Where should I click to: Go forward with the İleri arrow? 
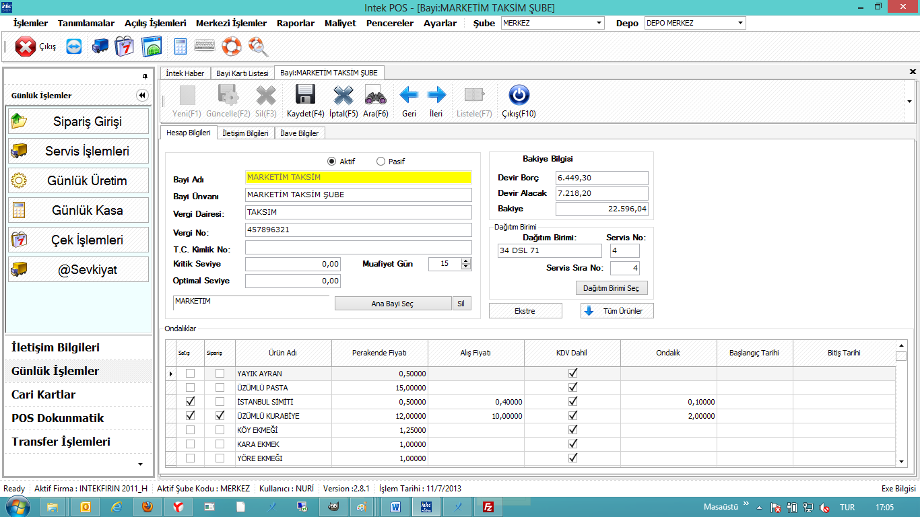coord(436,96)
